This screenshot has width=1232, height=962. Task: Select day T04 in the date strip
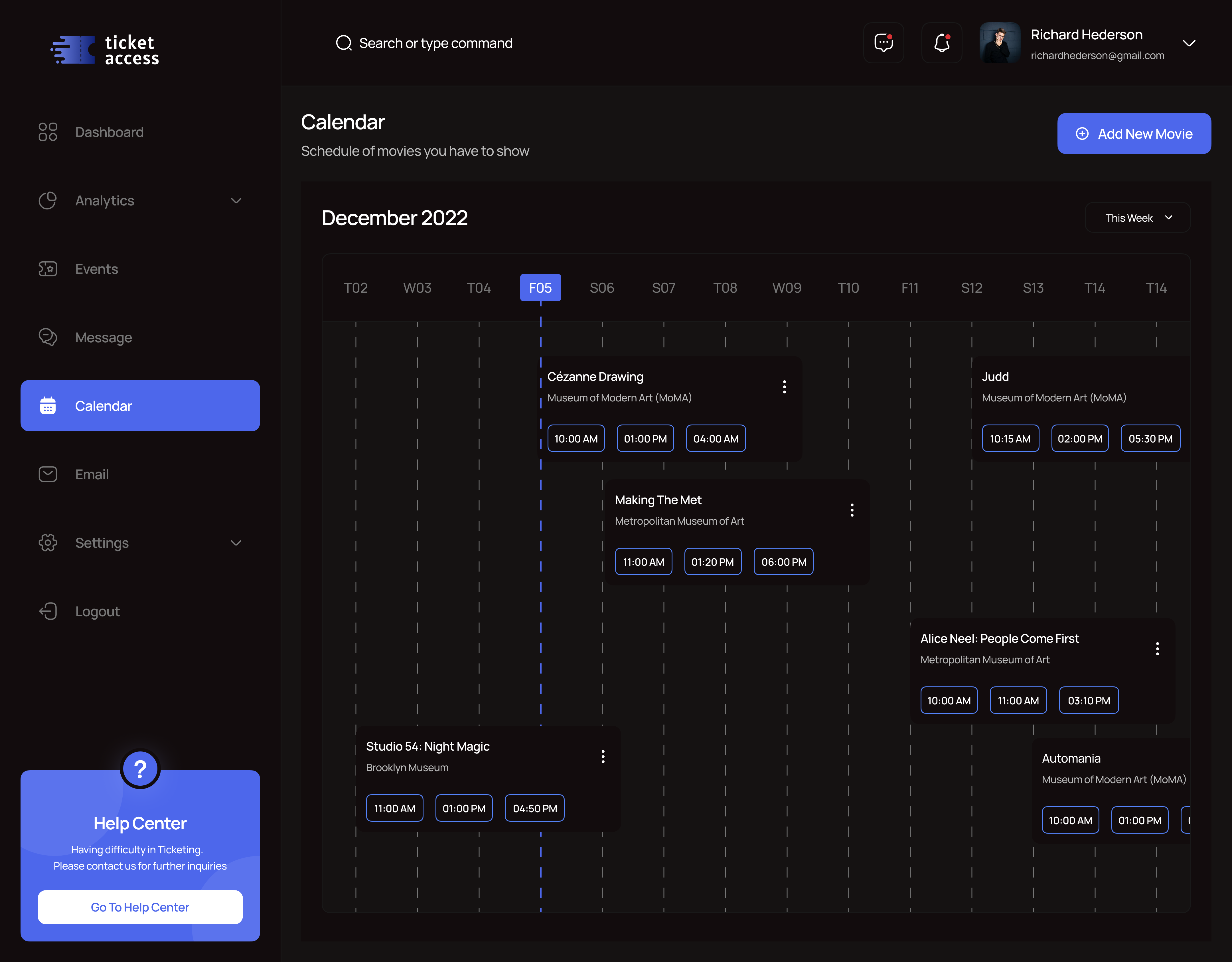click(479, 288)
